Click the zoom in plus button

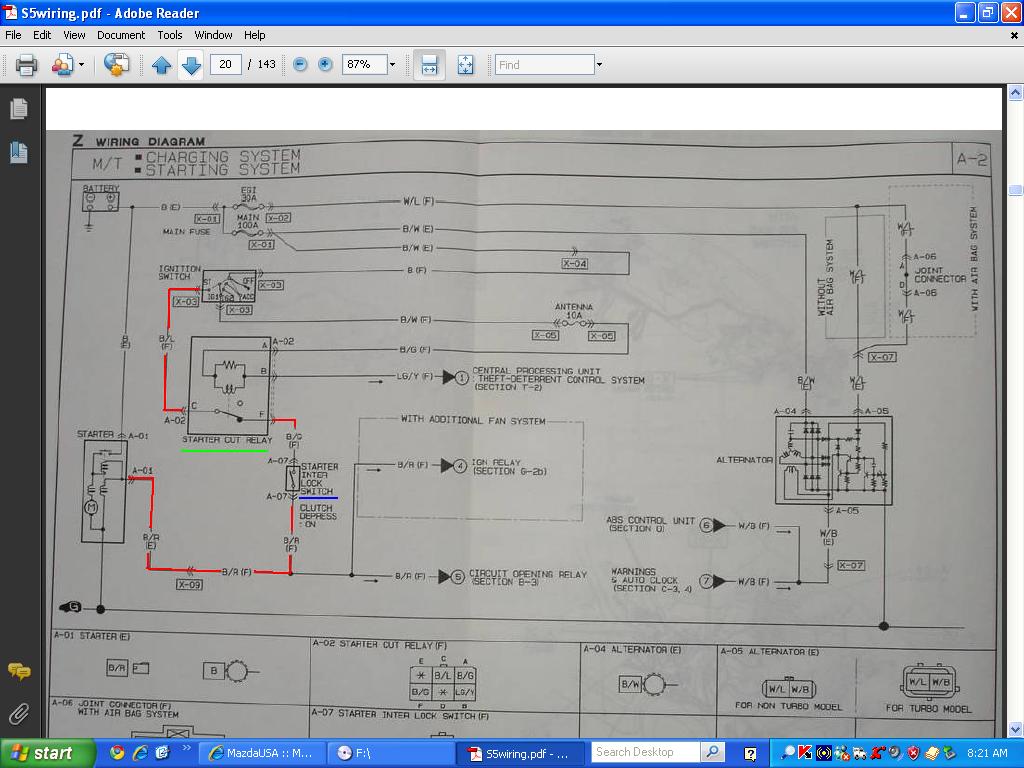click(x=325, y=64)
